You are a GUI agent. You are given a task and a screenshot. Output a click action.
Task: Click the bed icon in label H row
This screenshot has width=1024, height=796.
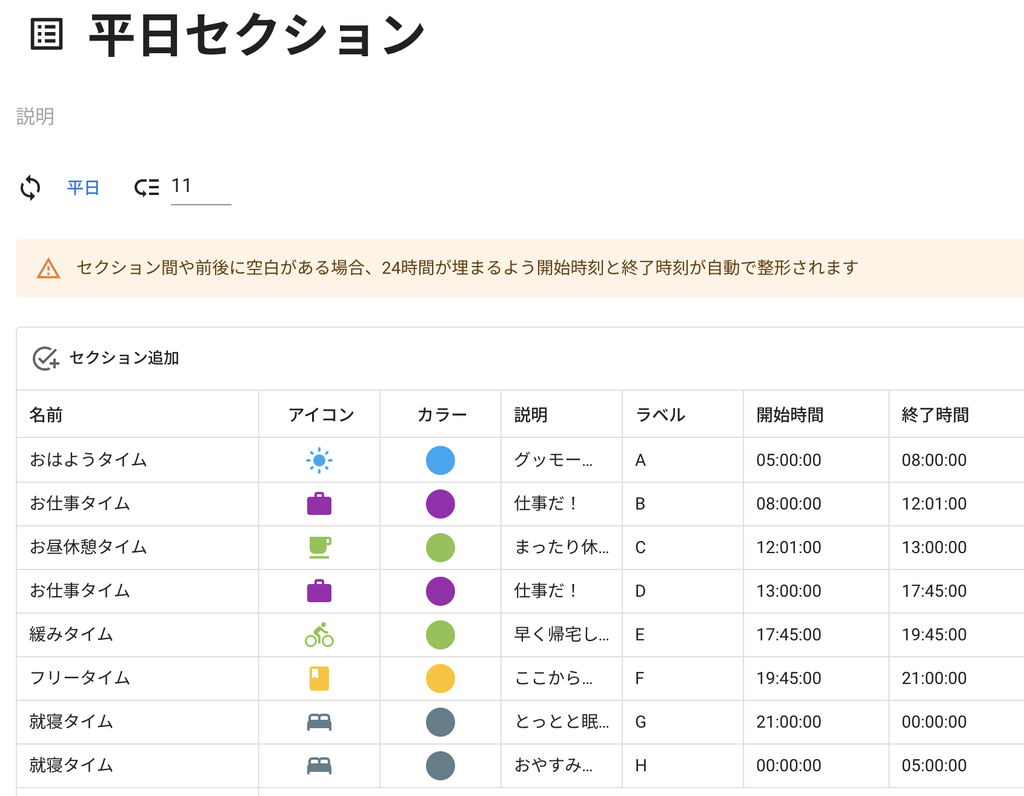(x=319, y=765)
